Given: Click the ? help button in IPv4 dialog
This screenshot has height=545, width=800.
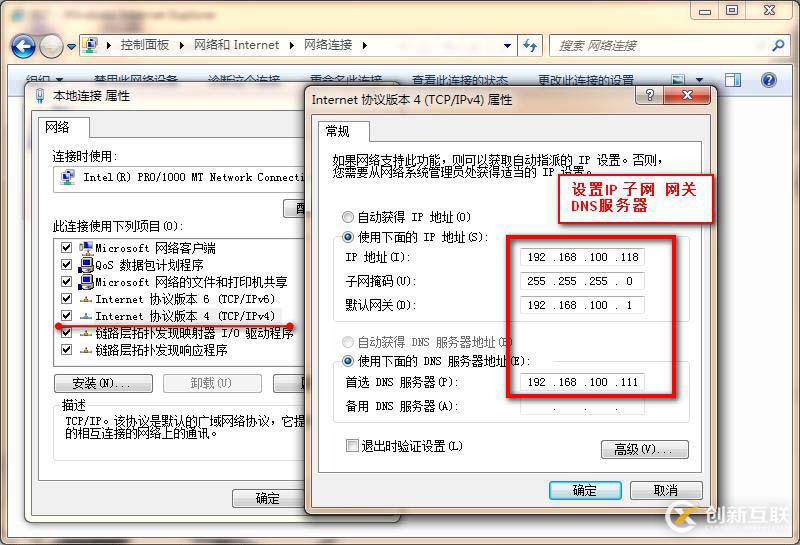Looking at the screenshot, I should 649,95.
